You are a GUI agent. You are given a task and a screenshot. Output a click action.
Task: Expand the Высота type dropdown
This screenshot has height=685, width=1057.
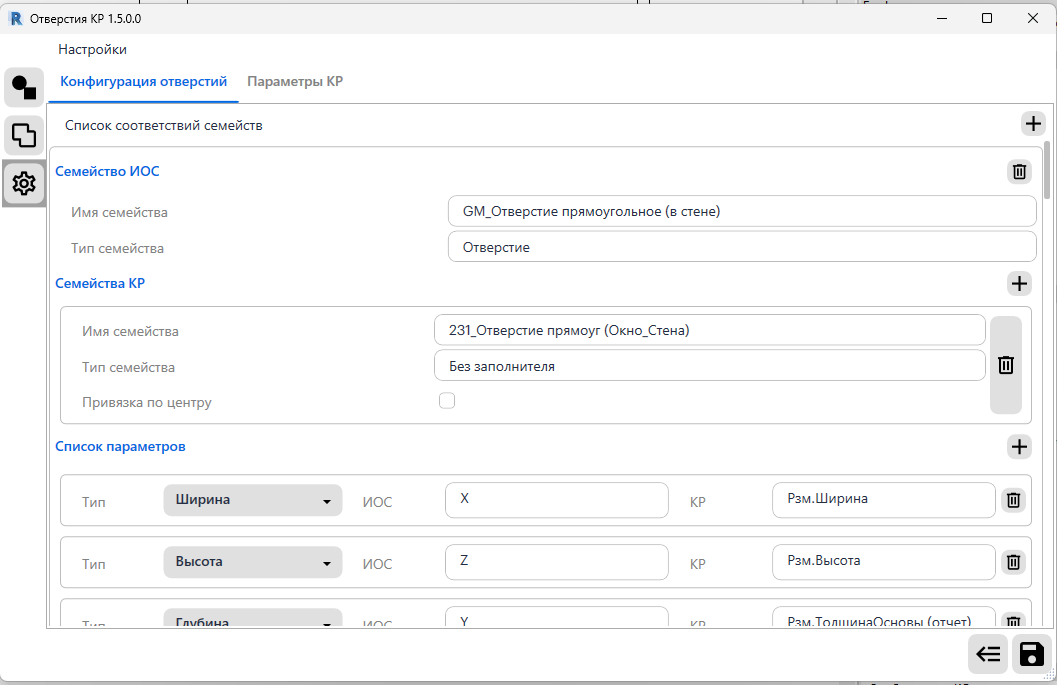pos(252,562)
